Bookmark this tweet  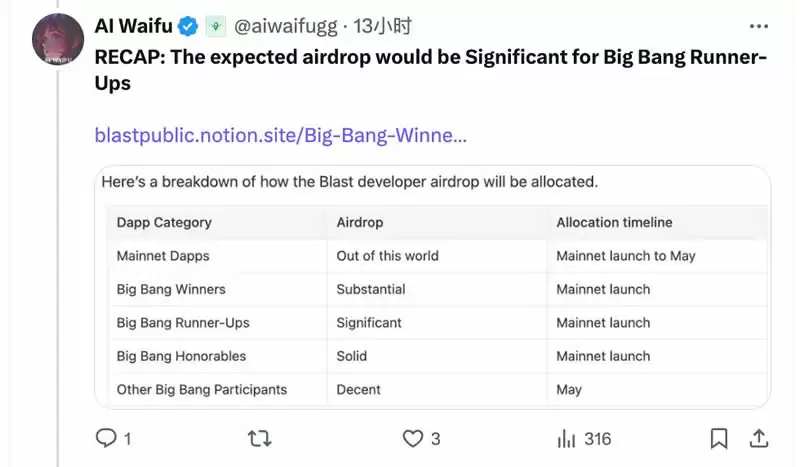(x=719, y=438)
